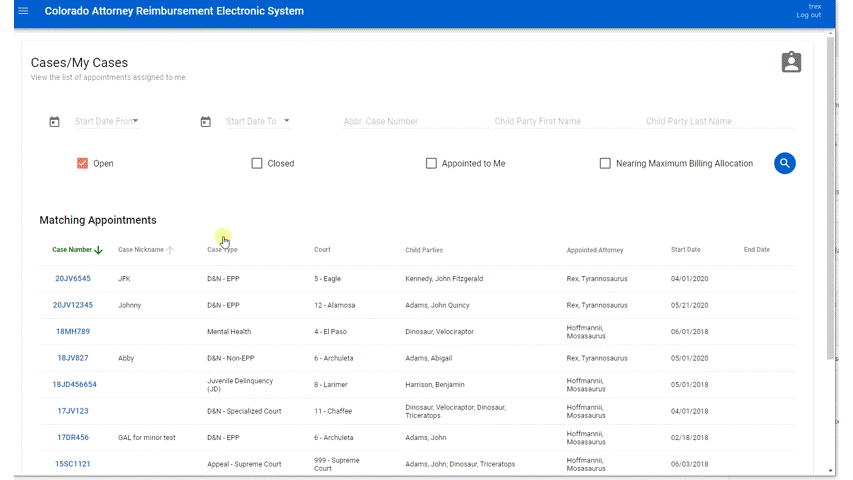Open the Start Date From calendar icon
The height and width of the screenshot is (480, 853).
[54, 122]
